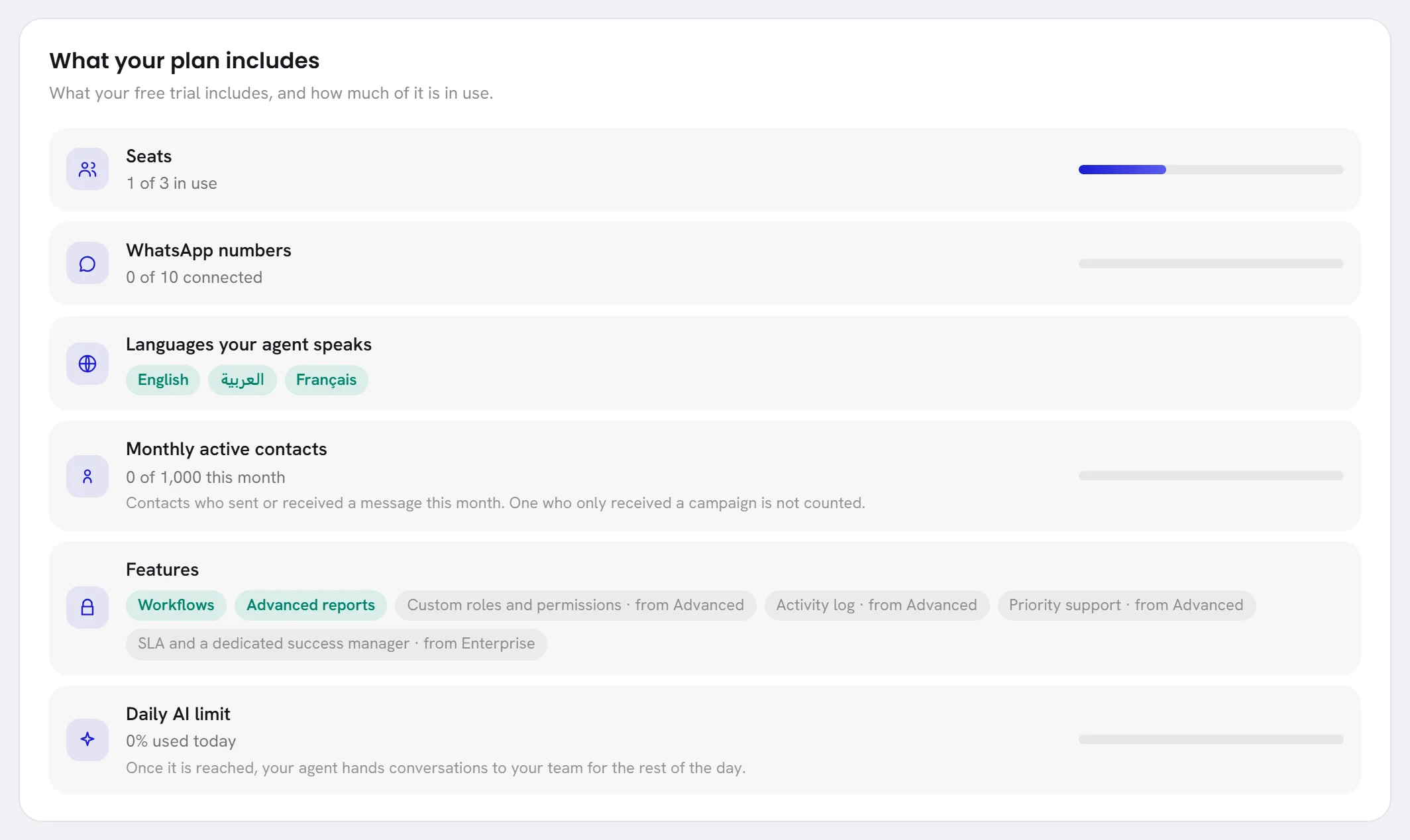This screenshot has height=840, width=1410.
Task: Click the 'What your free trial includes' subtitle
Action: pyautogui.click(x=271, y=93)
